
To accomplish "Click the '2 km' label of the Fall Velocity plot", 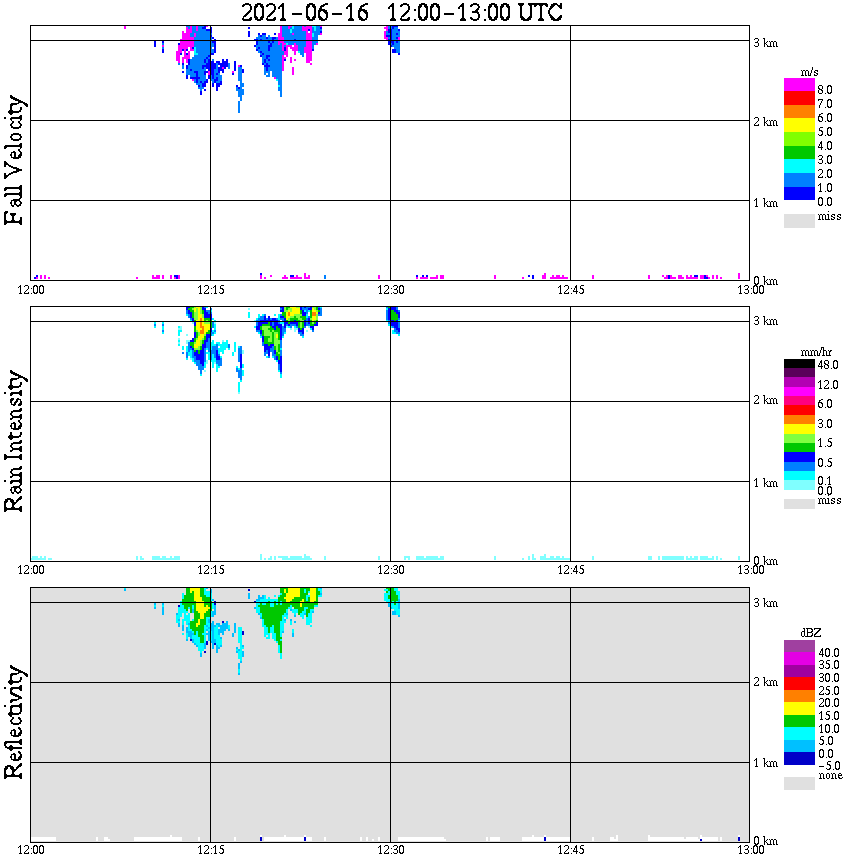I will tap(765, 122).
